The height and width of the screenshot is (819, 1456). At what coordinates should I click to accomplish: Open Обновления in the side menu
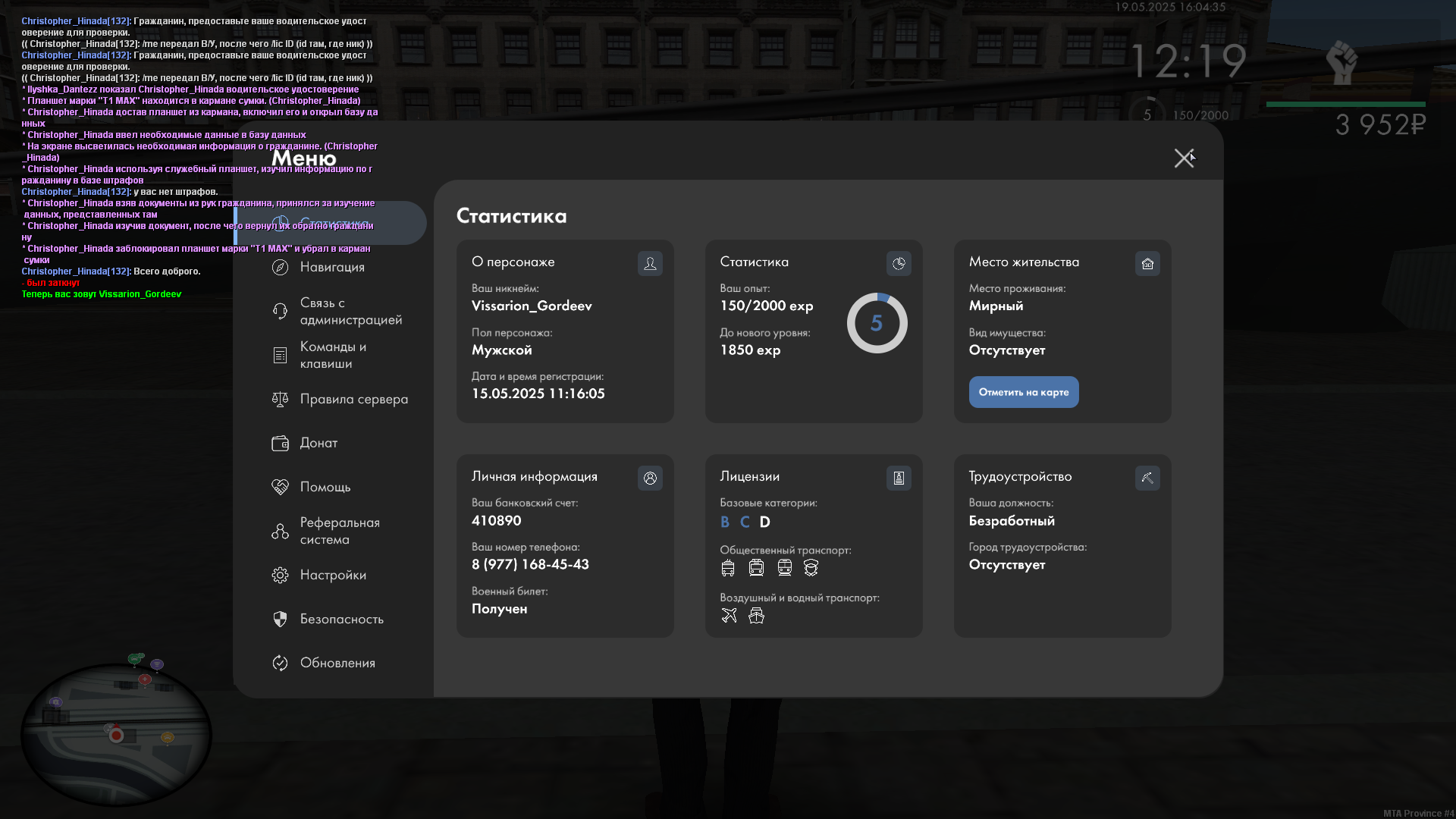tap(337, 663)
